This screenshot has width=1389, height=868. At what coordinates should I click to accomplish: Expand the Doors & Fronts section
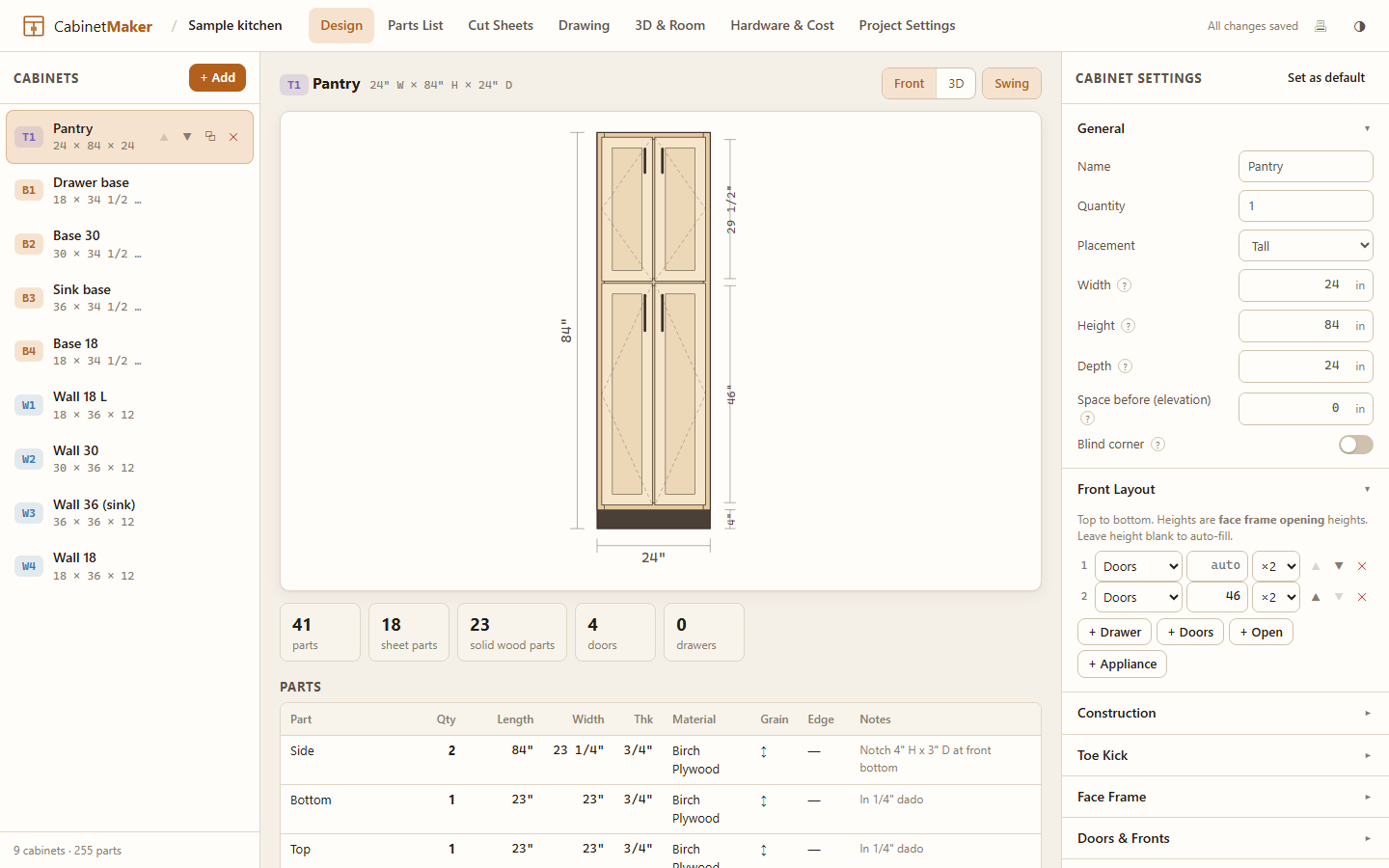[1225, 838]
